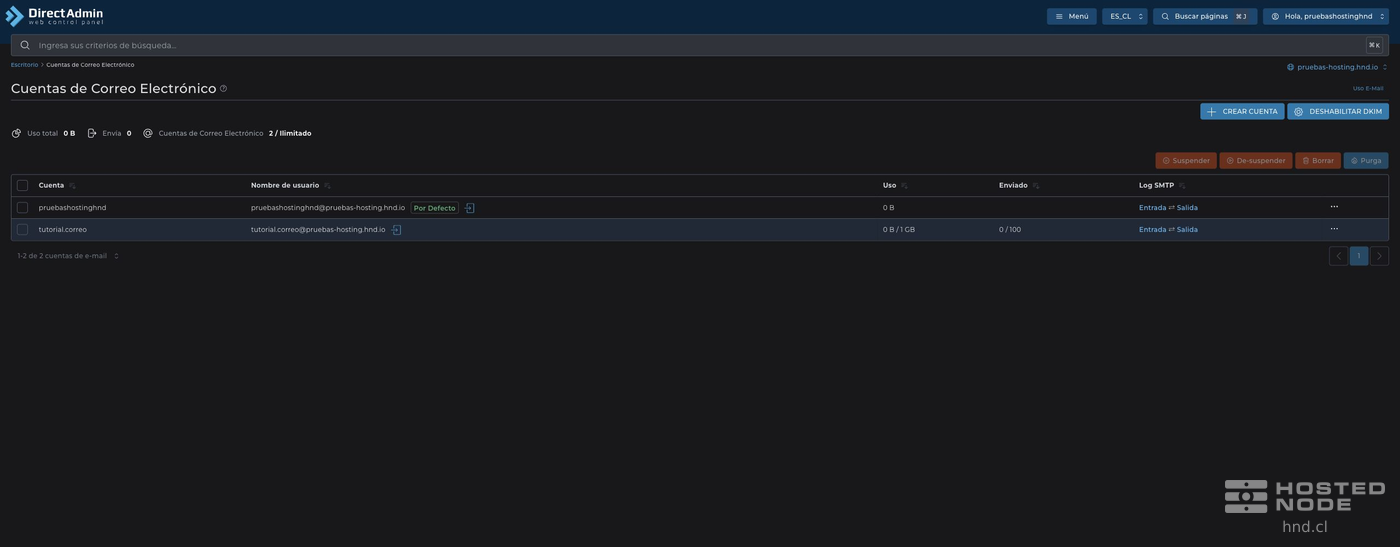Viewport: 1400px width, 547px height.
Task: Click the DESHABILITAR DKIM button
Action: click(1338, 111)
